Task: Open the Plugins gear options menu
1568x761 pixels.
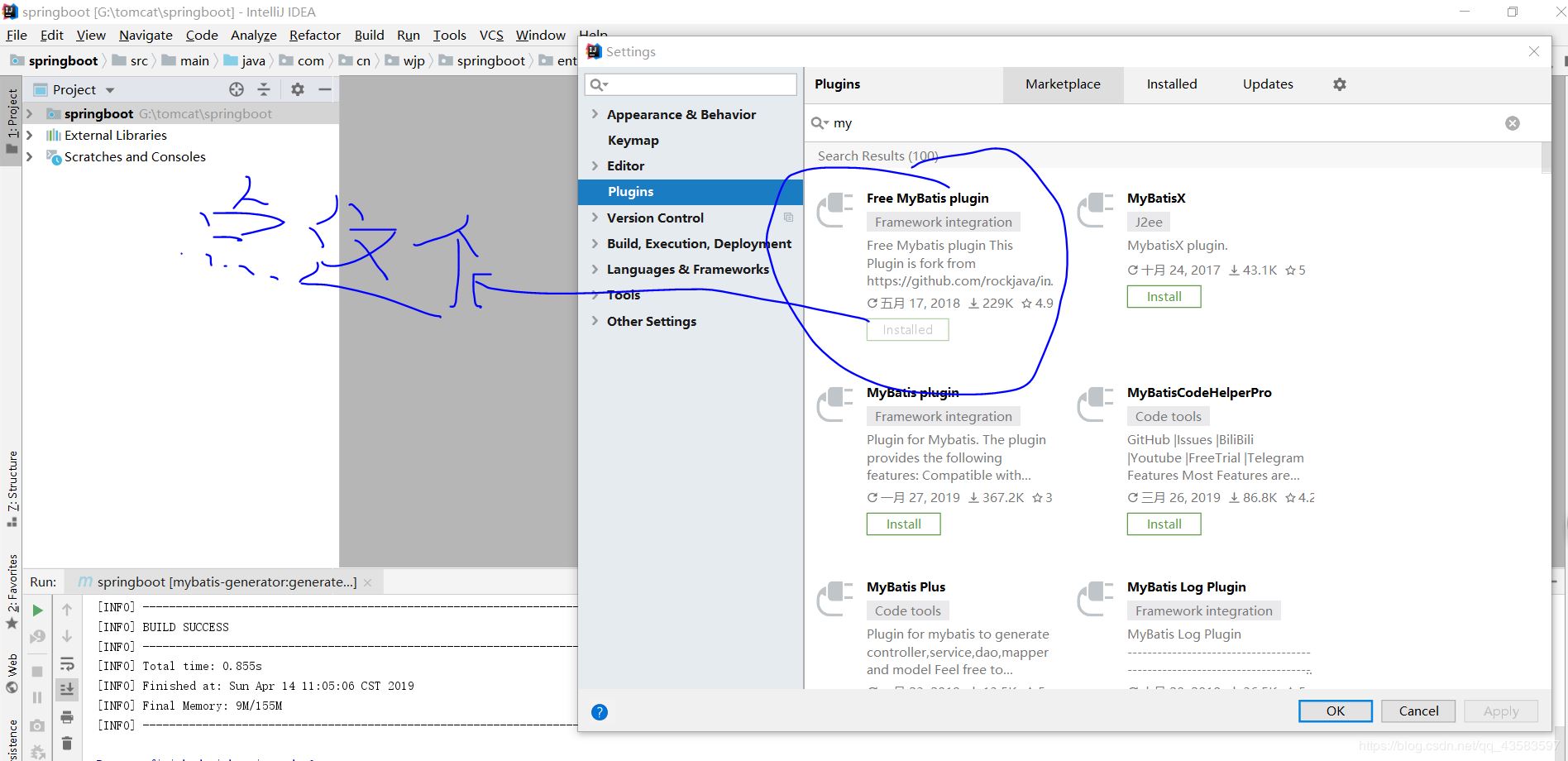Action: coord(1340,84)
